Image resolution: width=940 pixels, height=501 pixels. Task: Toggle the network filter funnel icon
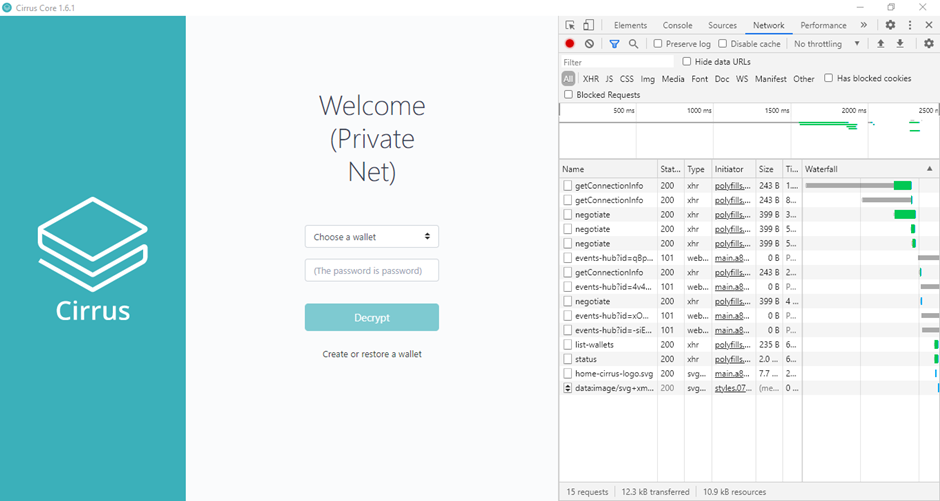614,44
